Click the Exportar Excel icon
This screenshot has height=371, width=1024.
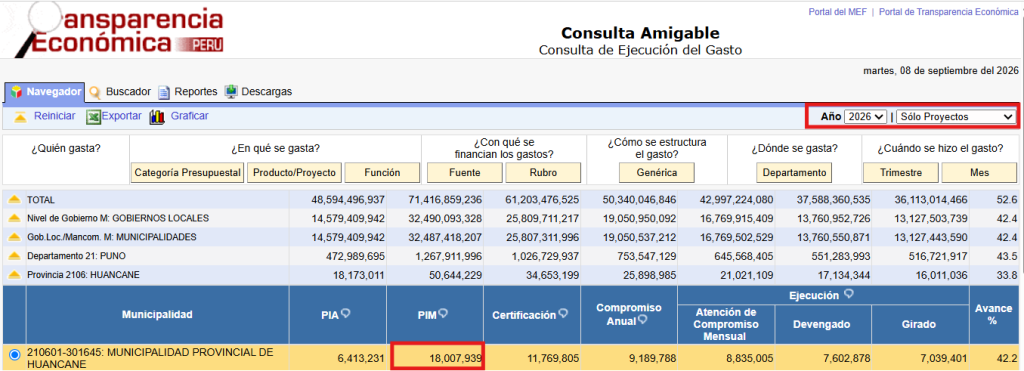tap(94, 117)
